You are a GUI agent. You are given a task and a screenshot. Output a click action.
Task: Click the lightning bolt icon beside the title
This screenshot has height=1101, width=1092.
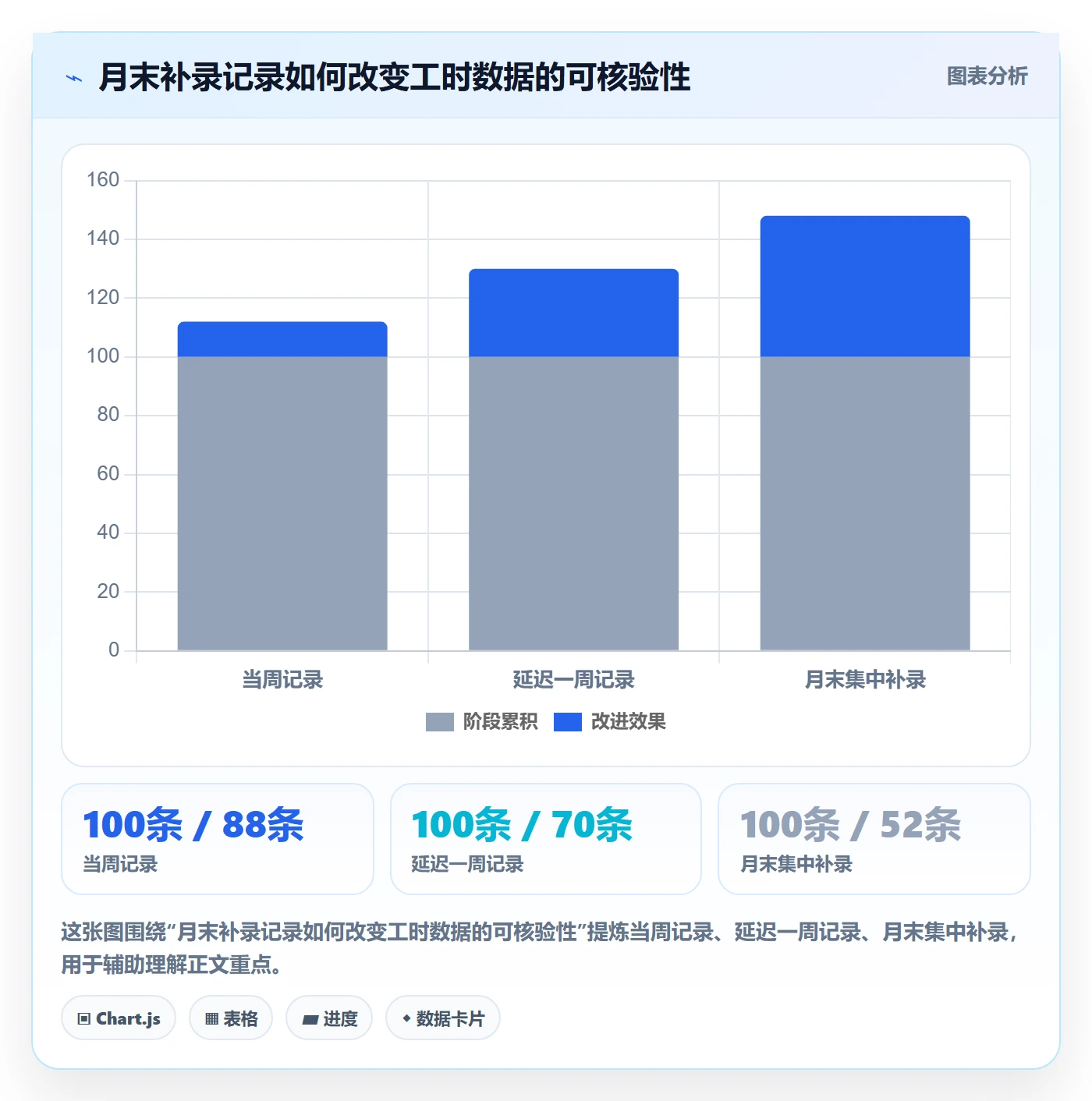point(74,78)
